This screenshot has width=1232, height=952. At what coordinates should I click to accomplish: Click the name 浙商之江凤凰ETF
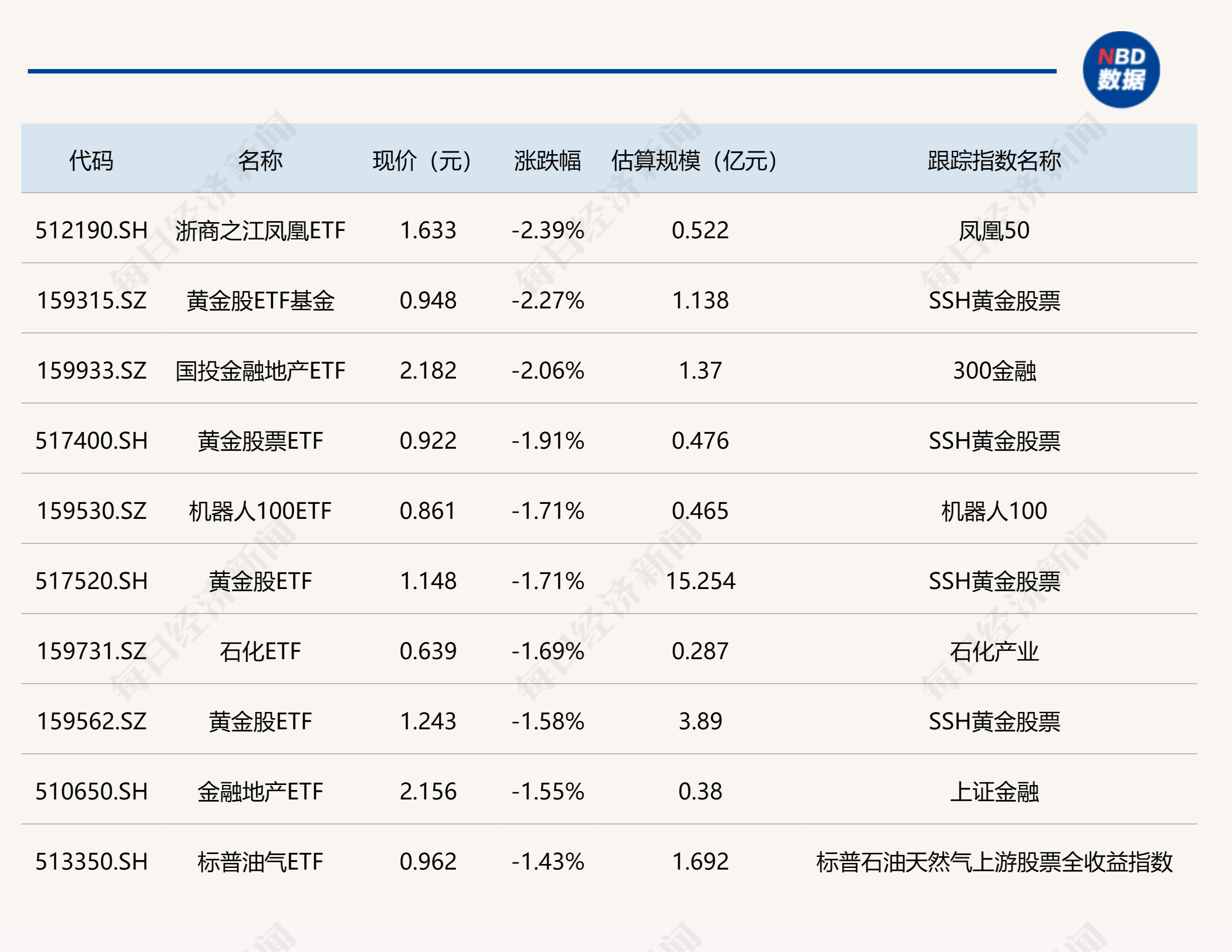tap(260, 230)
